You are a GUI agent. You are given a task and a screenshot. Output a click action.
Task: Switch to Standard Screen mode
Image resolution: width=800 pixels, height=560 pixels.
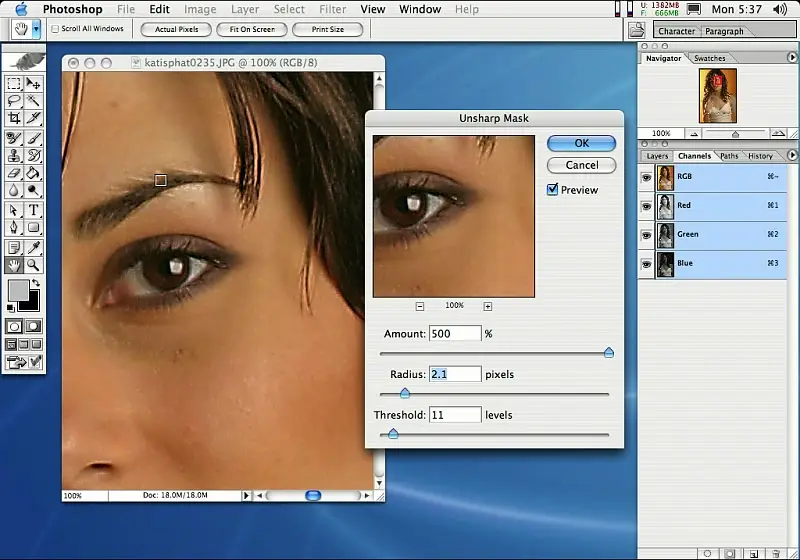tap(11, 345)
